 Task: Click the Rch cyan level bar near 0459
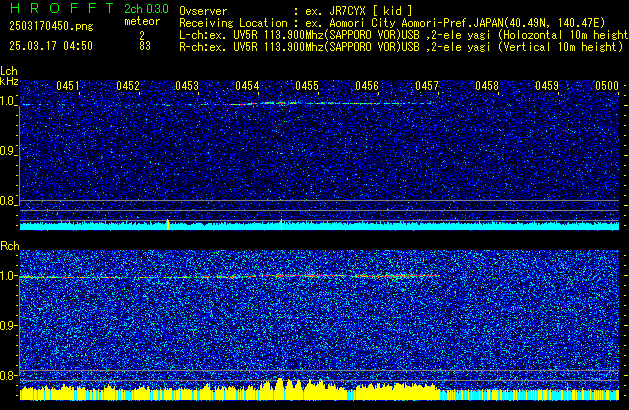[x=530, y=395]
